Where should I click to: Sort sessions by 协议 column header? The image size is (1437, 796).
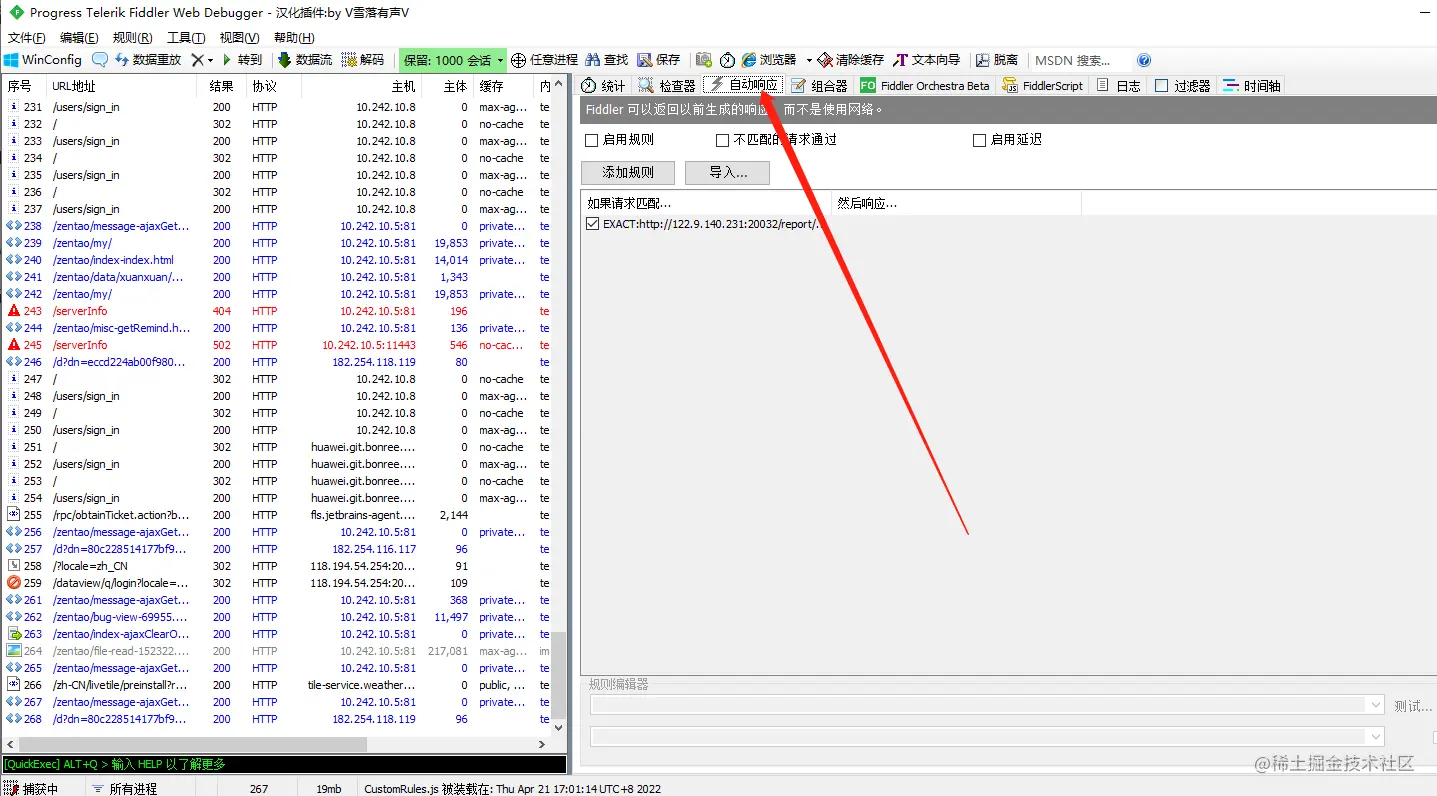pyautogui.click(x=272, y=86)
